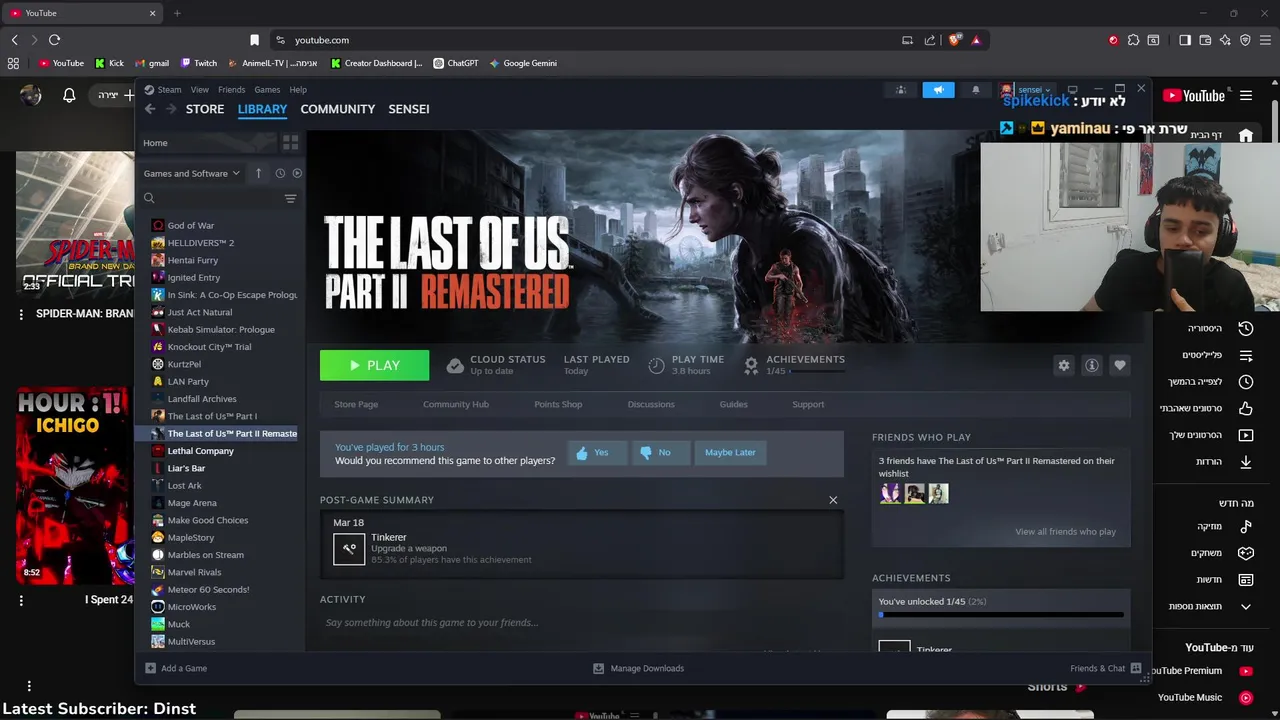Image resolution: width=1280 pixels, height=720 pixels.
Task: Dismiss the Post-Game Summary panel
Action: coord(833,500)
